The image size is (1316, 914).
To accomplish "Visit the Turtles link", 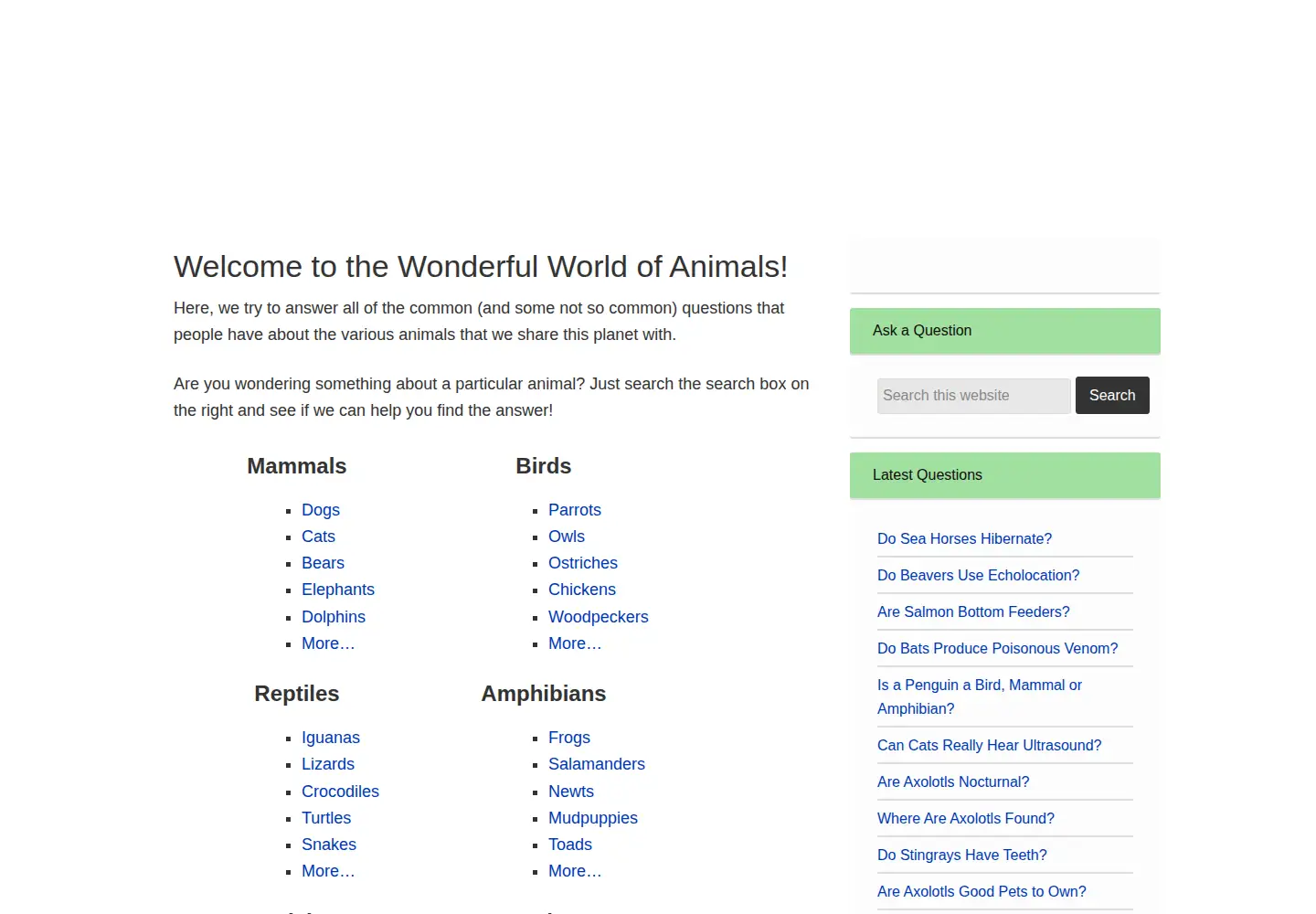I will point(326,818).
